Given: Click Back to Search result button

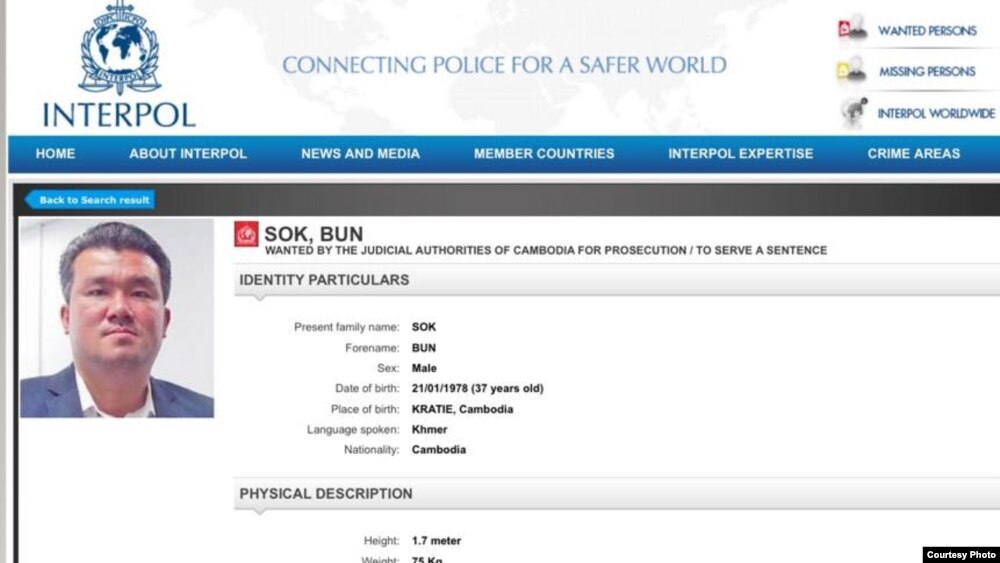Looking at the screenshot, I should point(91,200).
